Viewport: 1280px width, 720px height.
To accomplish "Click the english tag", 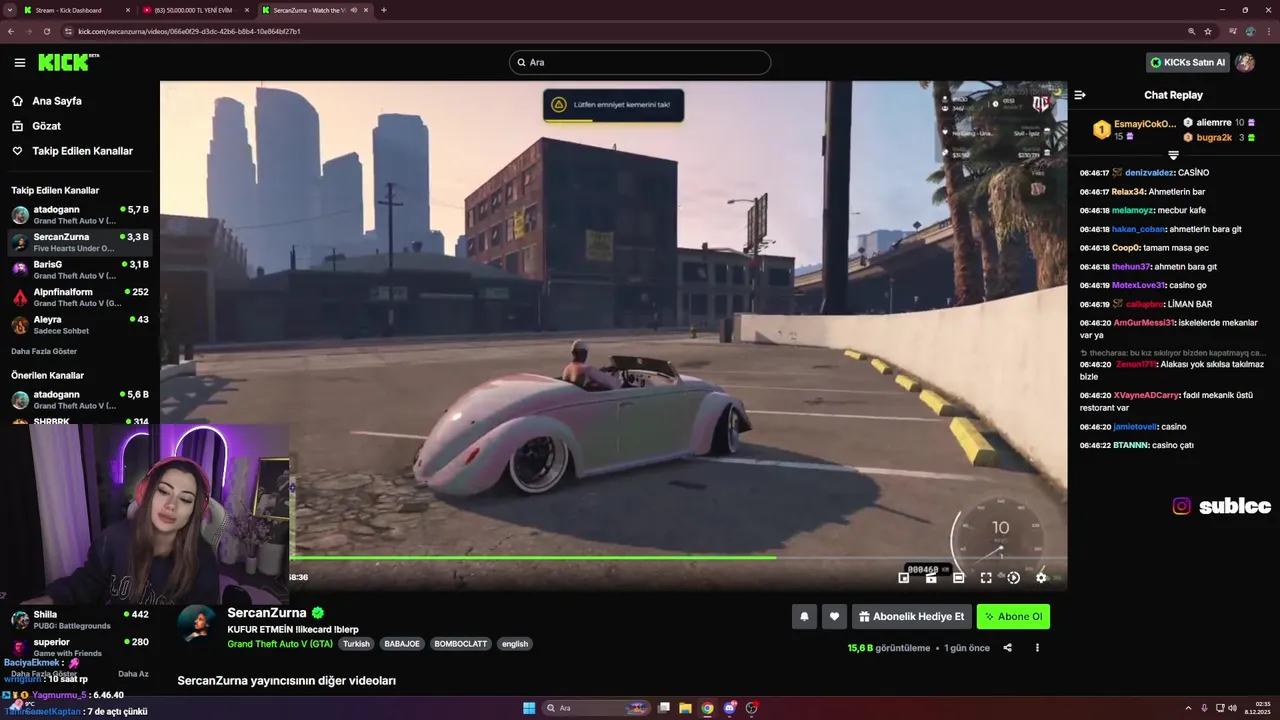I will point(515,644).
